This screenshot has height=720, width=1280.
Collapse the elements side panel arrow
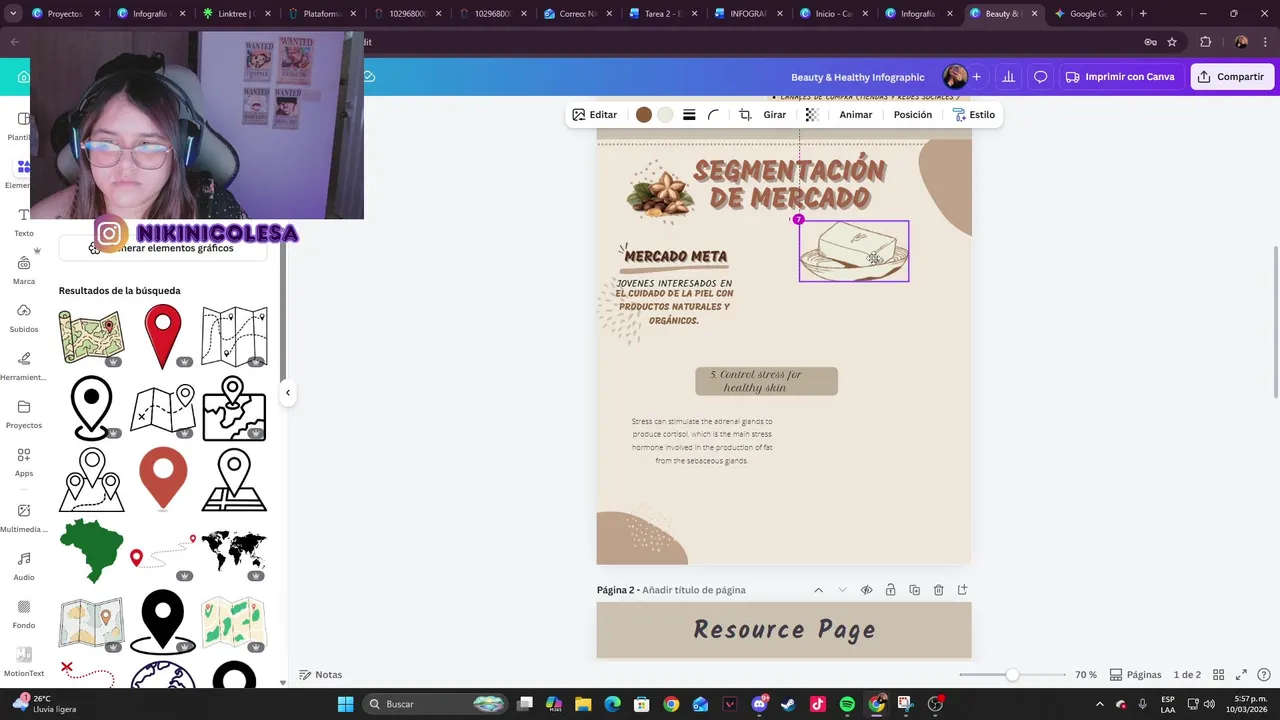click(287, 392)
